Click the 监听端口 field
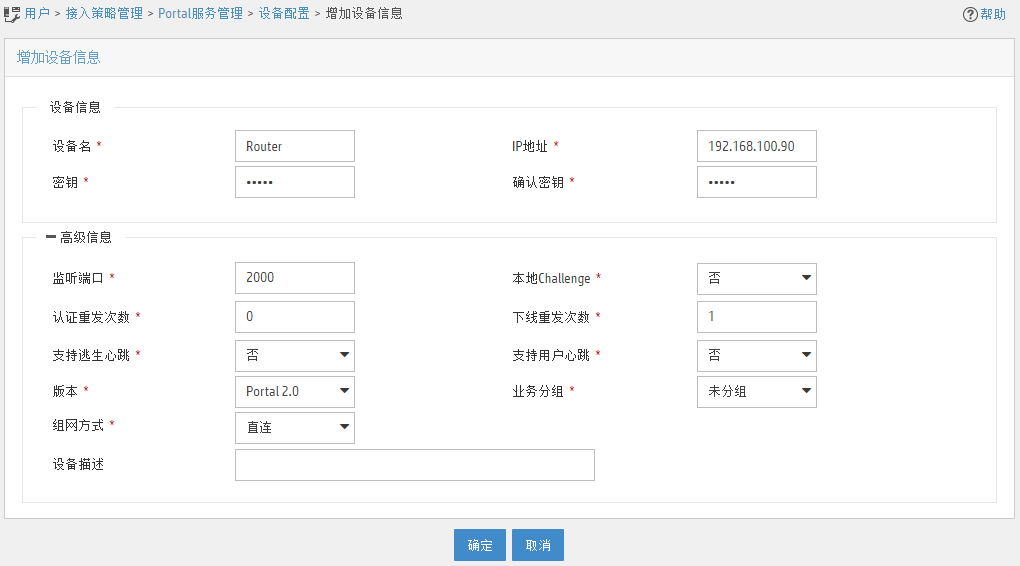 [294, 278]
